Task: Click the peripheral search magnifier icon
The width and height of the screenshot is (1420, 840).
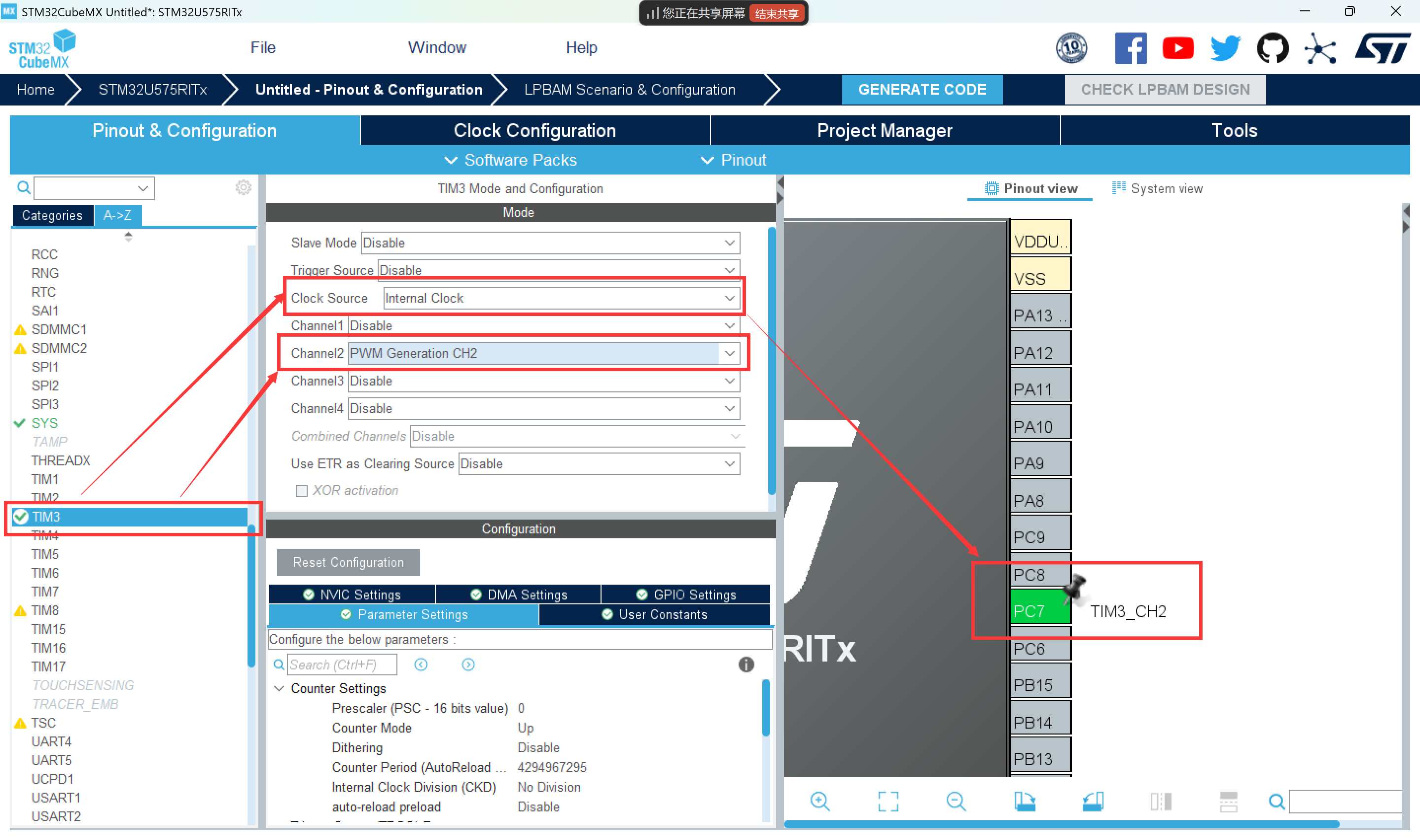Action: coord(23,187)
